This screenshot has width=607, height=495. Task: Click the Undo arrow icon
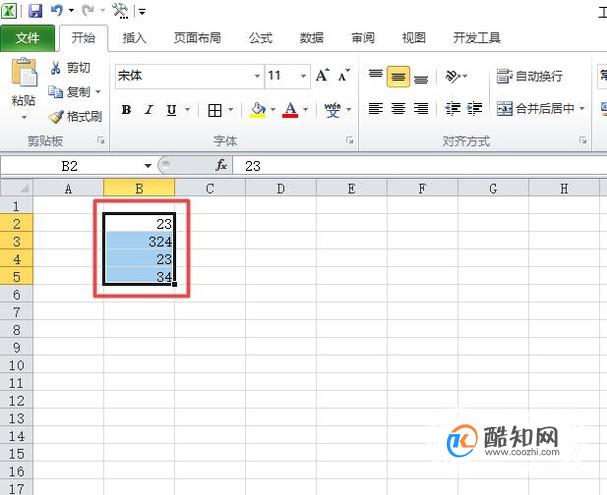click(57, 10)
